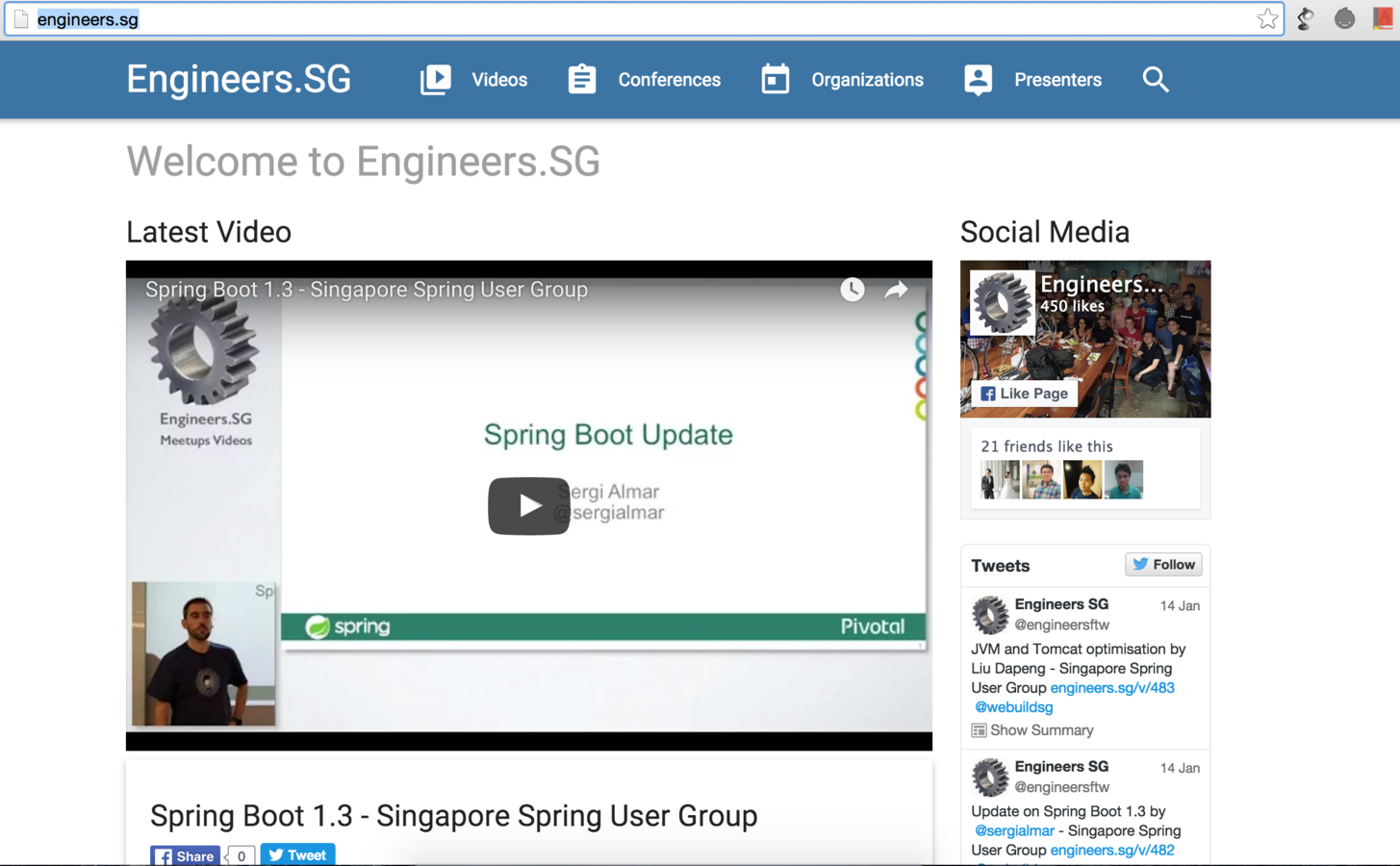Click the Engineers gear logo in Facebook widget
The height and width of the screenshot is (866, 1400).
1002,302
